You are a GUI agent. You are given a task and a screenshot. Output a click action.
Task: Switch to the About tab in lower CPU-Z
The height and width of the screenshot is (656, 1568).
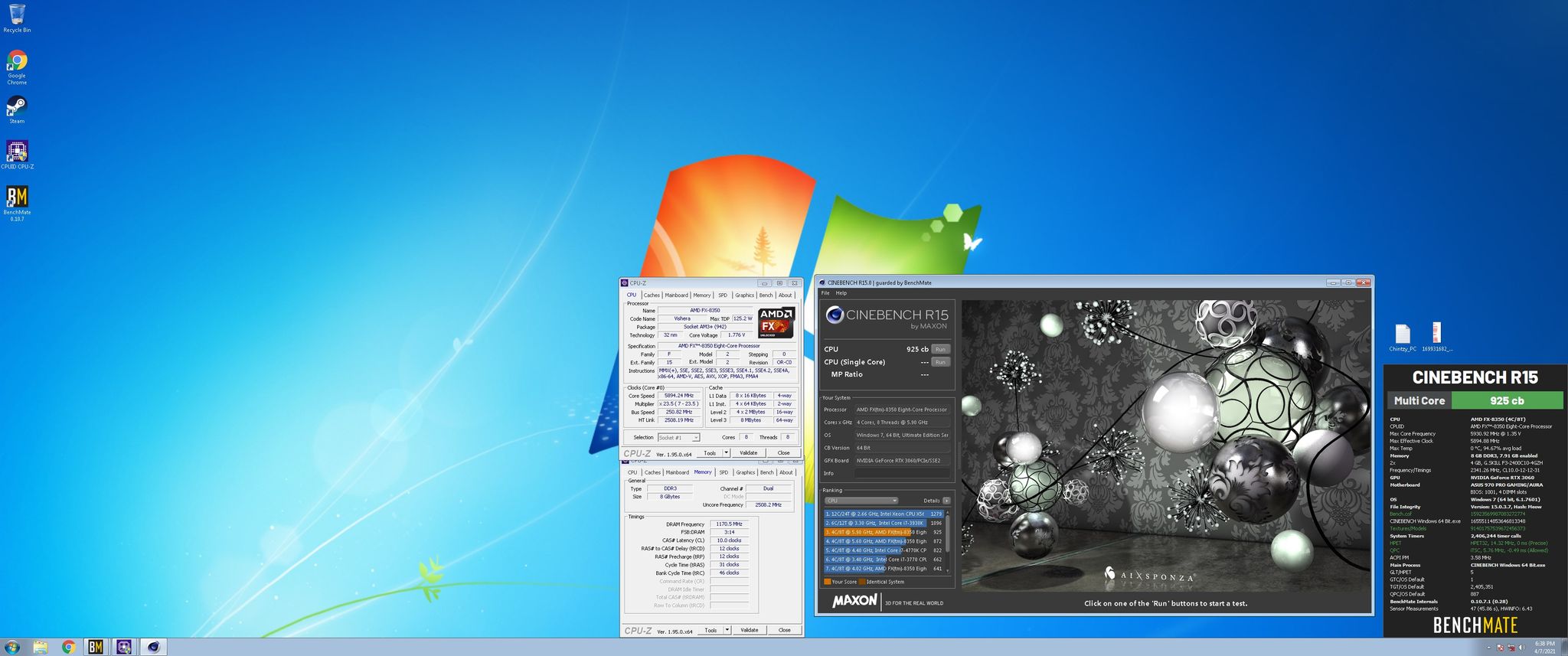click(786, 472)
